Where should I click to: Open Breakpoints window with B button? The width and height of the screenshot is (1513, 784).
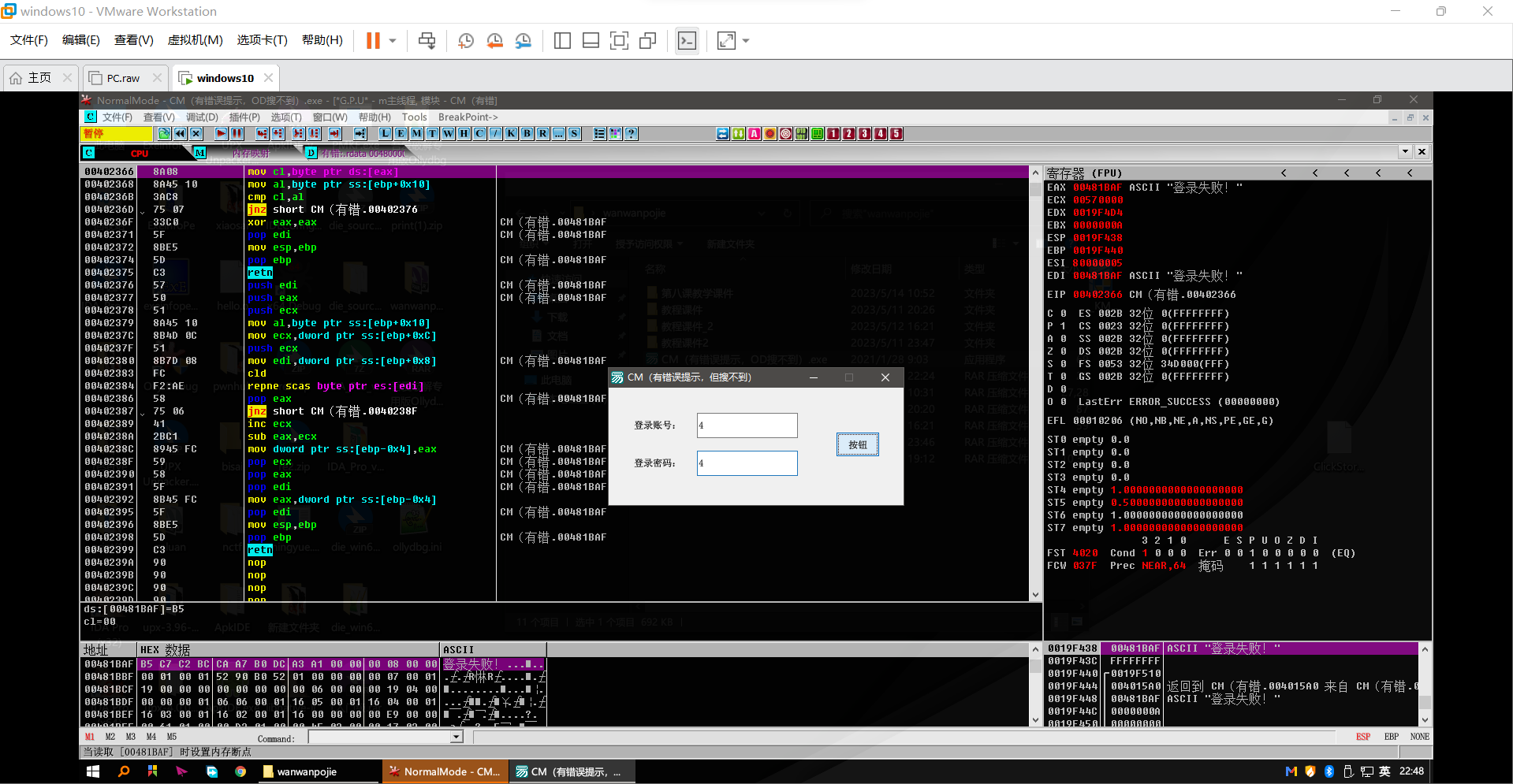[527, 134]
